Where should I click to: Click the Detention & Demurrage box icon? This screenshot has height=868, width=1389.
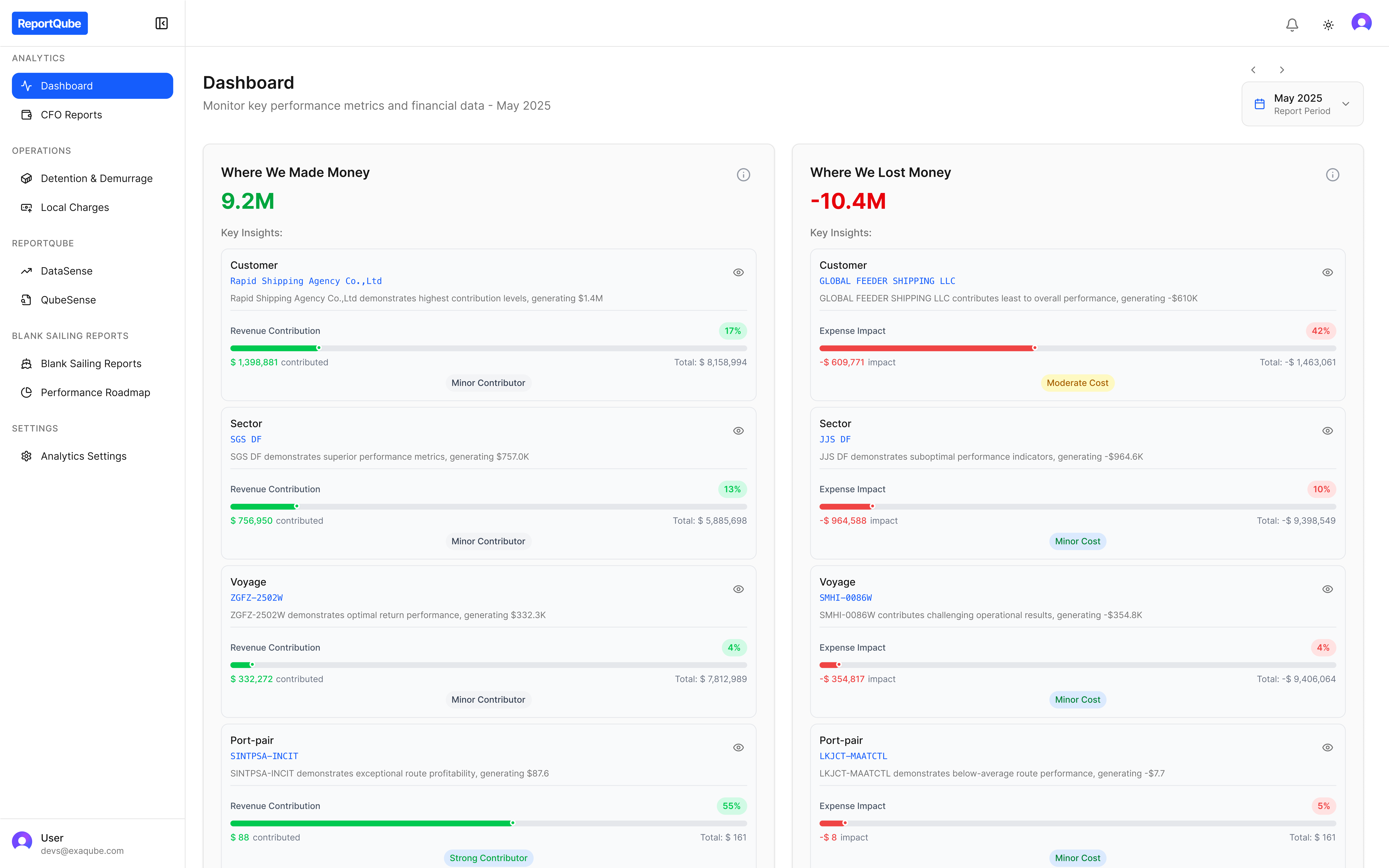click(26, 179)
